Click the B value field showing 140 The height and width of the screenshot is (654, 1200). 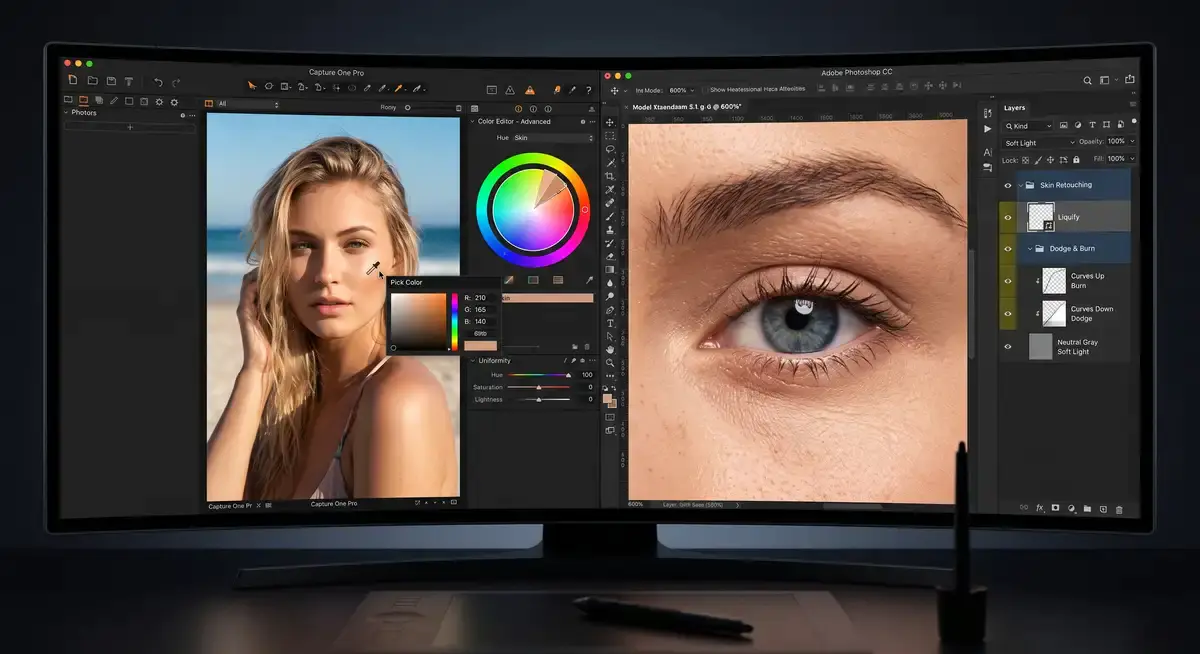[x=485, y=321]
